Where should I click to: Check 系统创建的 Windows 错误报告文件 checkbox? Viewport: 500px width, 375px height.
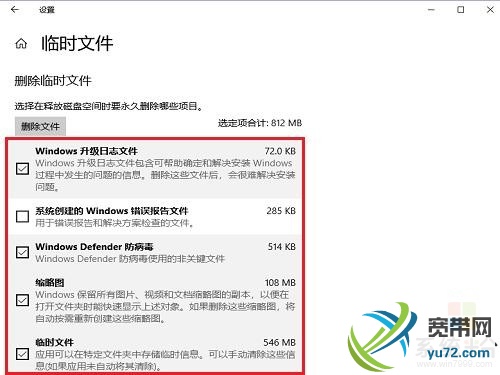click(x=22, y=216)
